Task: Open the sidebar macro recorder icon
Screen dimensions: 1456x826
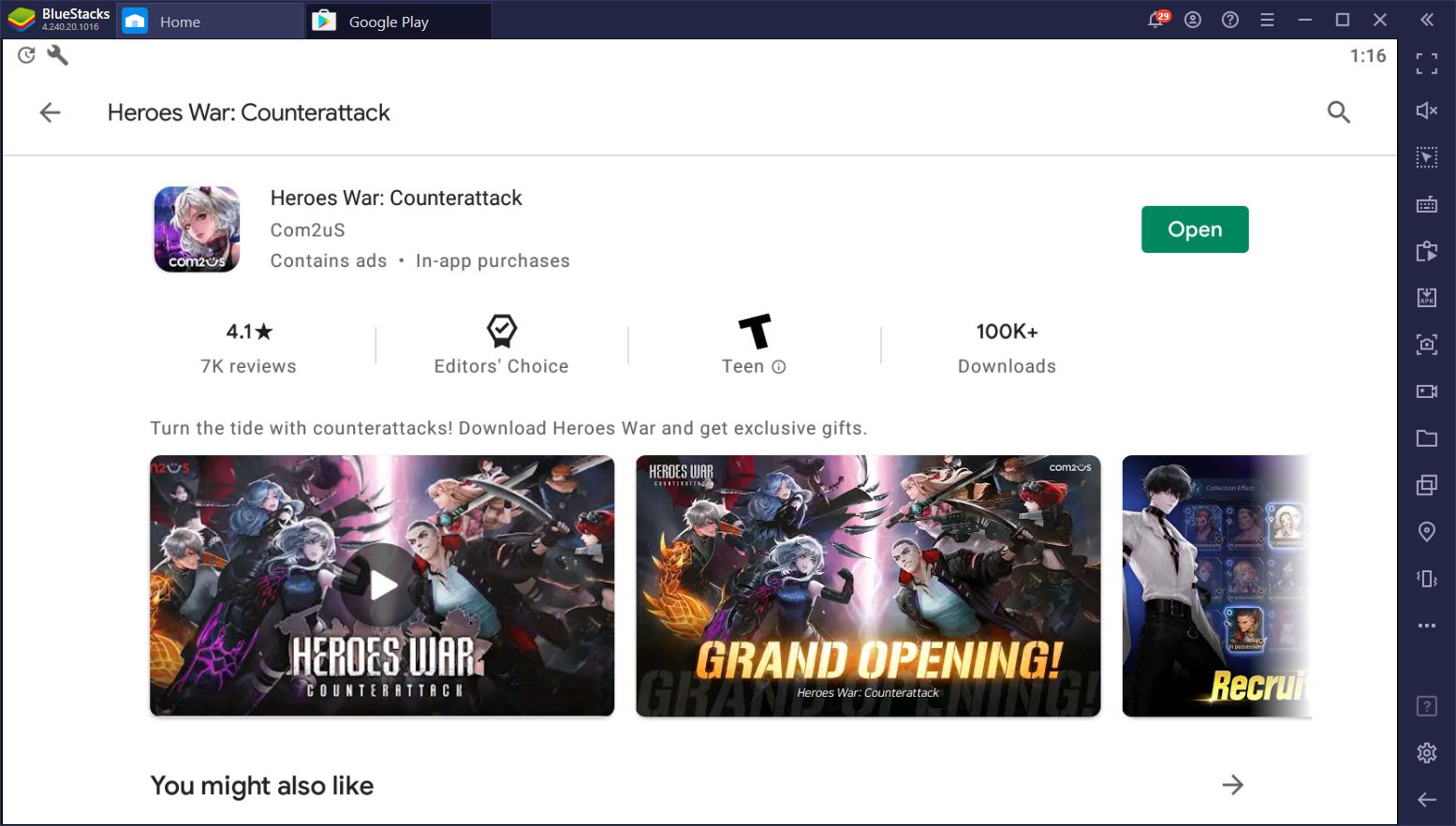Action: click(x=1426, y=251)
